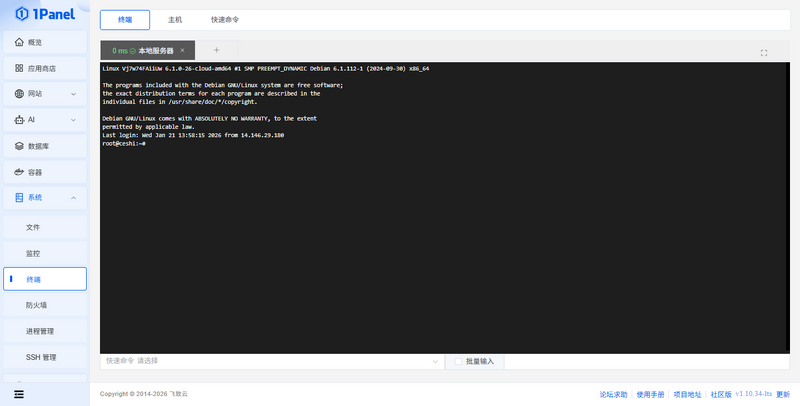The width and height of the screenshot is (800, 406).
Task: Open 防火墙 in the sidebar
Action: 37,305
